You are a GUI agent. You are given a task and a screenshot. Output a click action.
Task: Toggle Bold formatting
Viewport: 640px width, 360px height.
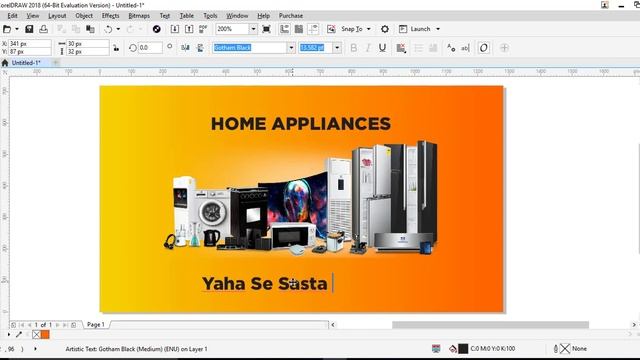tap(353, 48)
